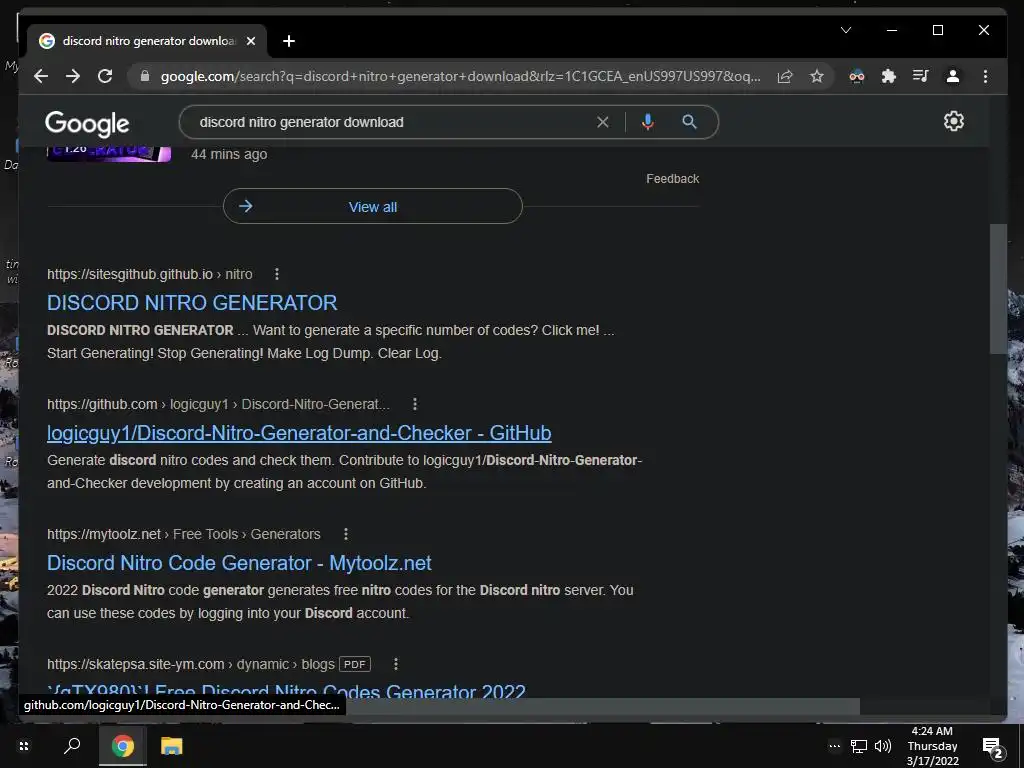Bookmark this page with star icon
The image size is (1024, 768).
tap(817, 76)
